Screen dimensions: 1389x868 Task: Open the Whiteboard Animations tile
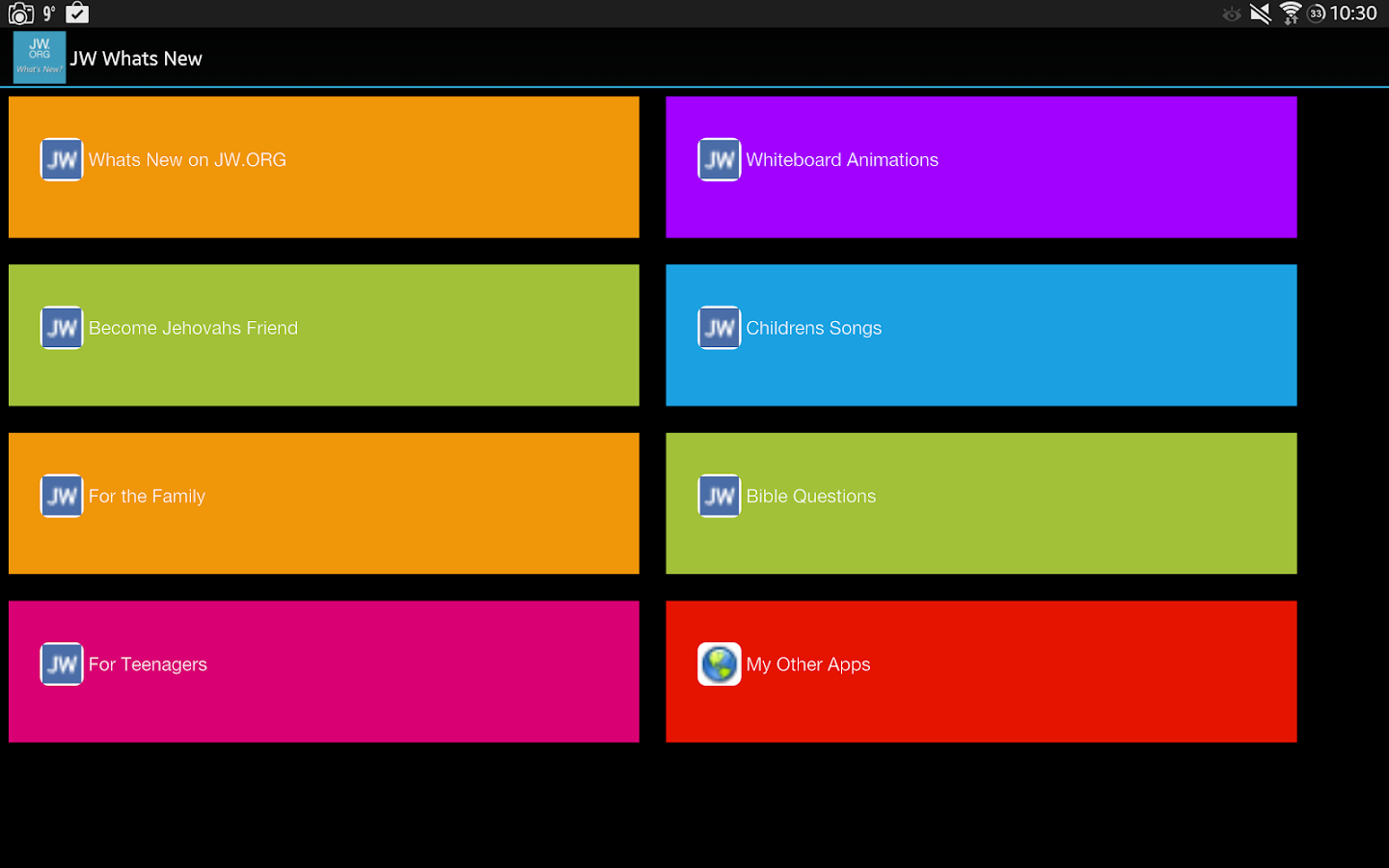981,167
